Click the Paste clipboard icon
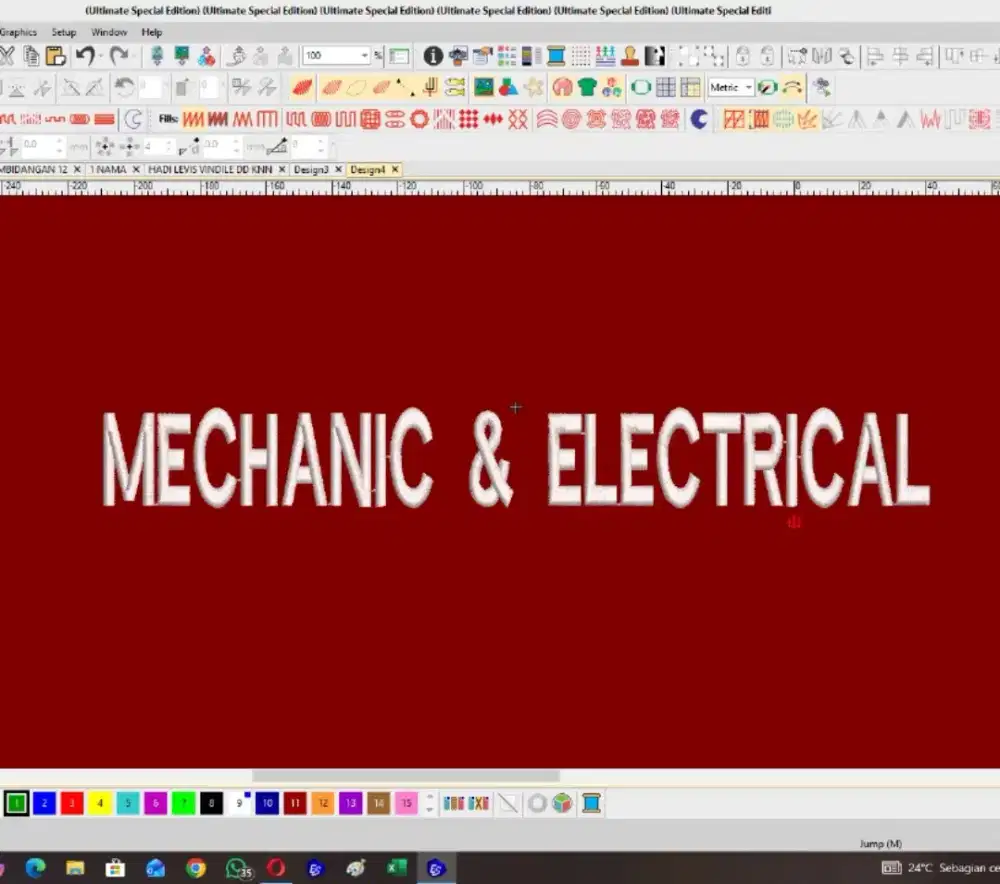 [x=56, y=56]
